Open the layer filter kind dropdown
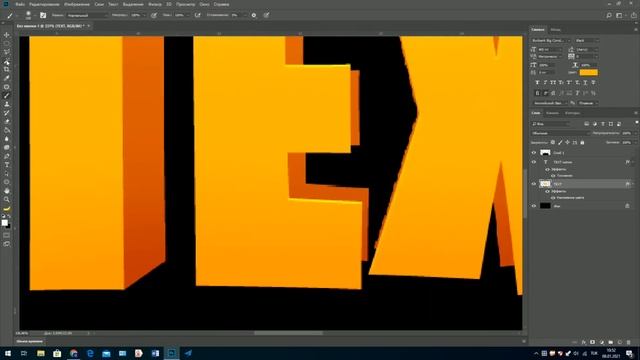Screen dimensions: 640x360 pos(551,124)
